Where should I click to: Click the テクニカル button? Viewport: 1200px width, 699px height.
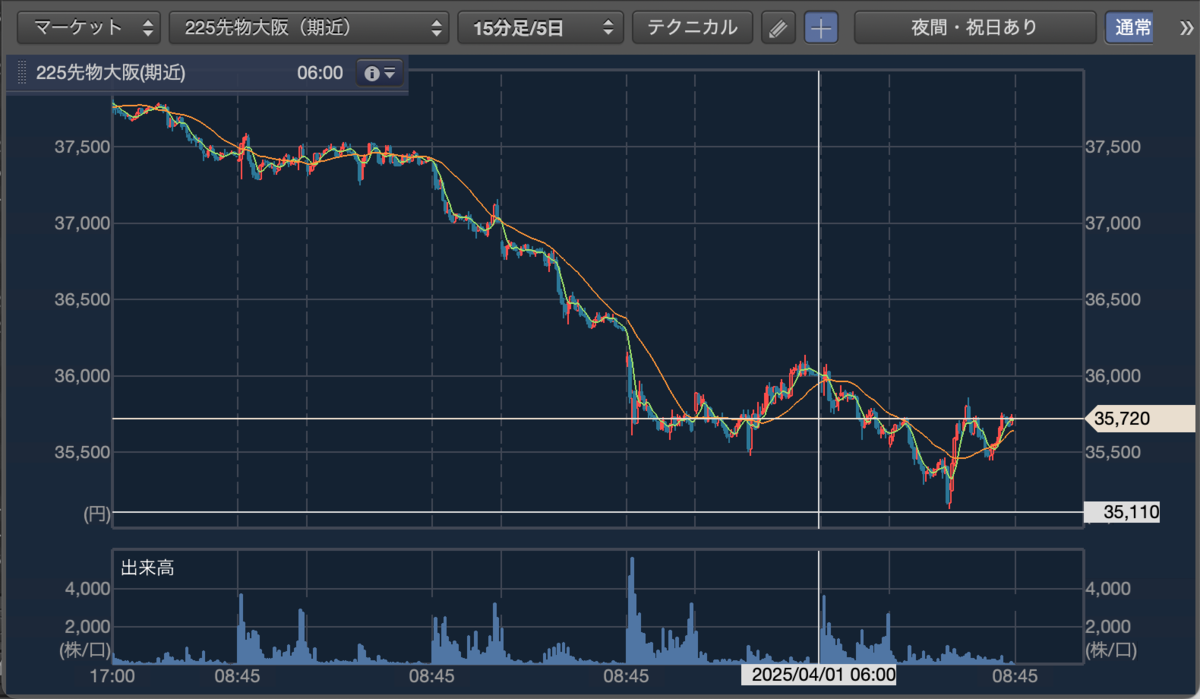click(x=692, y=27)
